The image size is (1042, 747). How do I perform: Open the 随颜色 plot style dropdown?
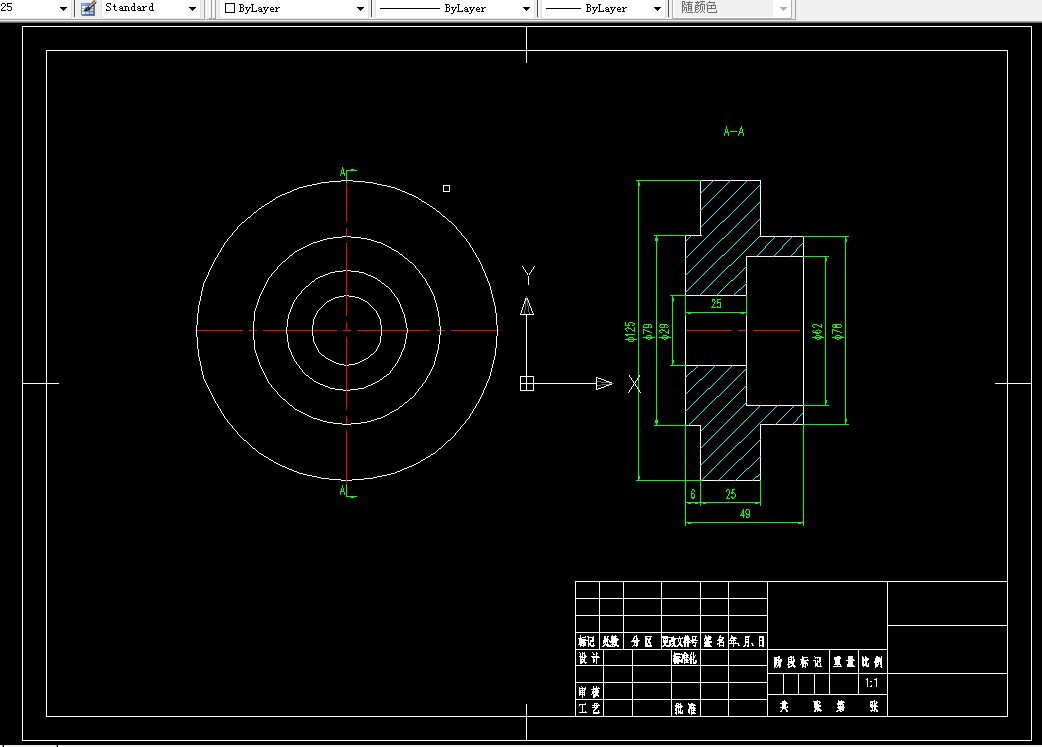(x=783, y=9)
